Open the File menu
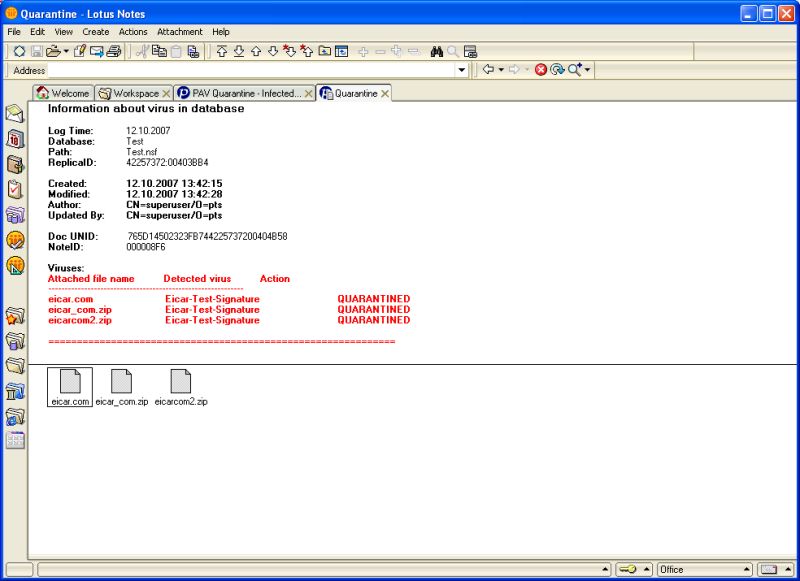800x581 pixels. coord(14,32)
